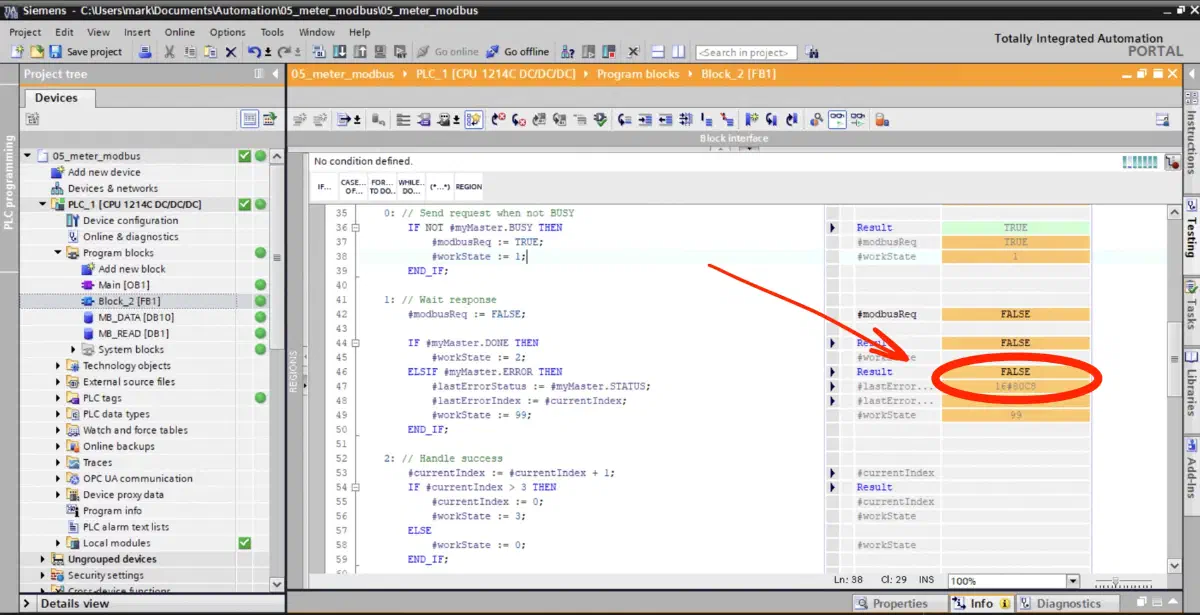Click the Delete X icon in main toolbar
This screenshot has width=1200, height=615.
[231, 52]
